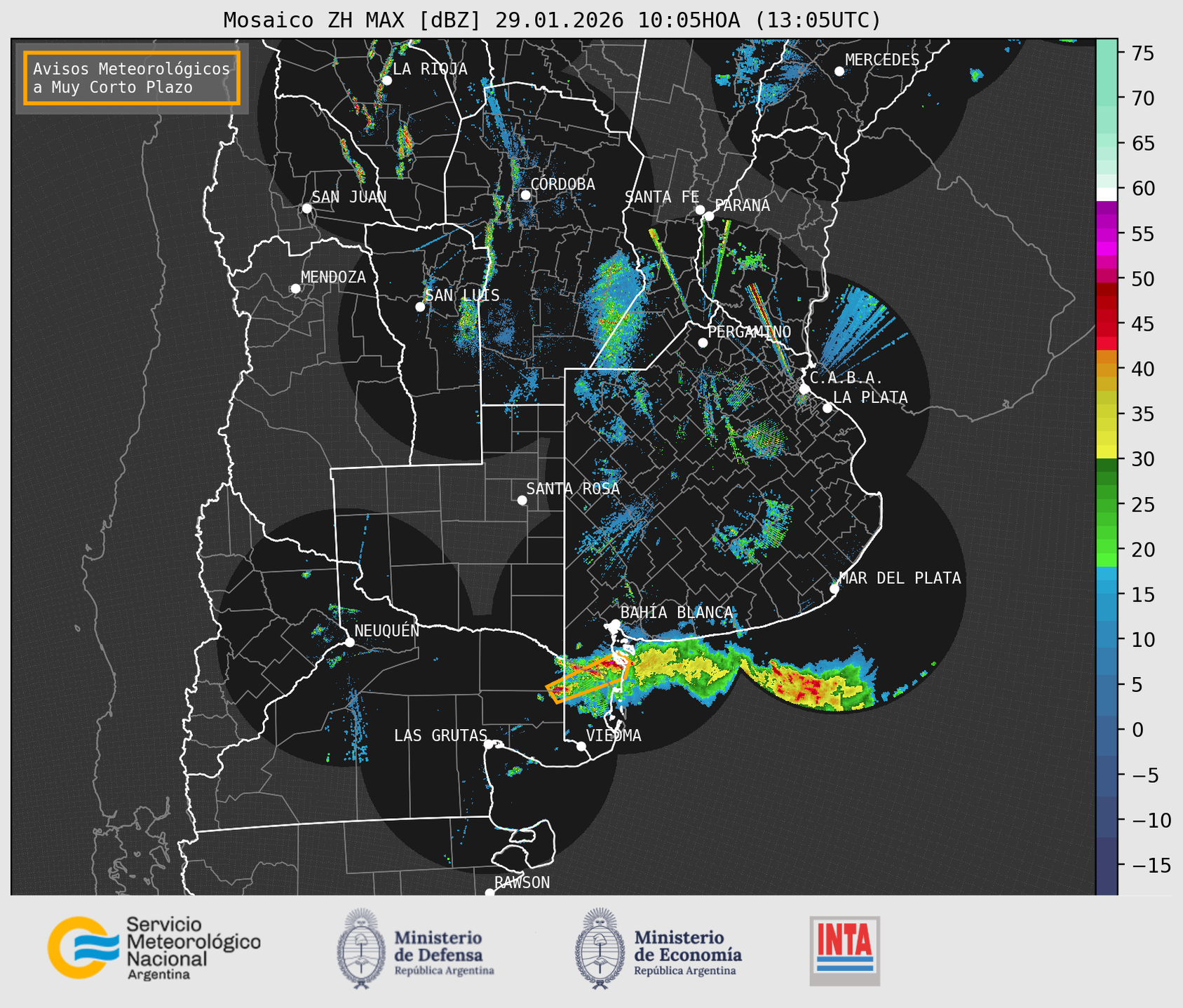Select the Pergamino city marker dot
Image resolution: width=1183 pixels, height=1008 pixels.
click(703, 343)
